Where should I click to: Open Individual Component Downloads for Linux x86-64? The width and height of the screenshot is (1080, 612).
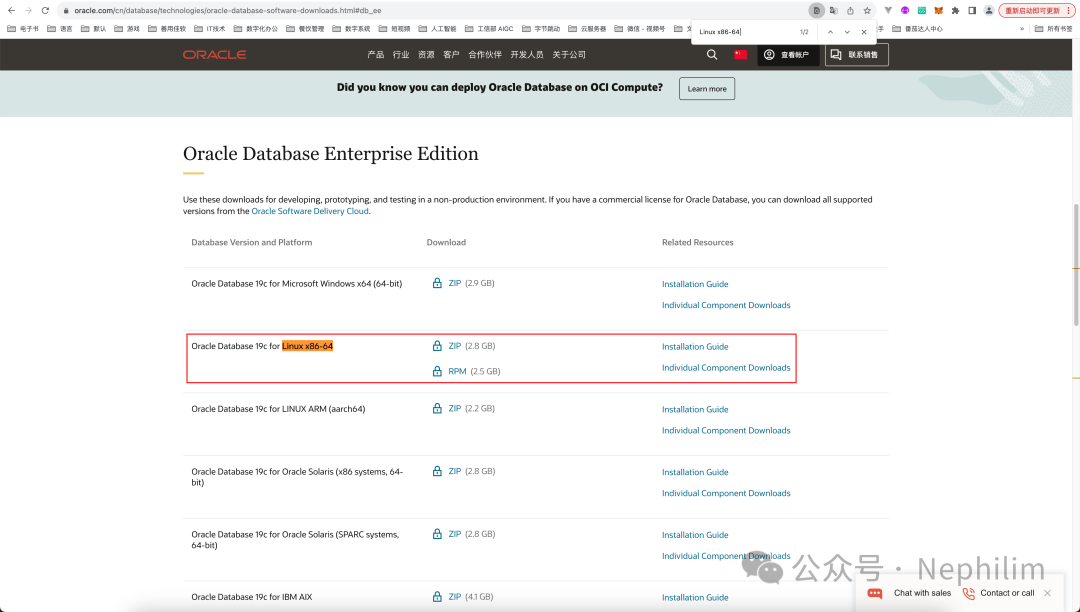(726, 368)
